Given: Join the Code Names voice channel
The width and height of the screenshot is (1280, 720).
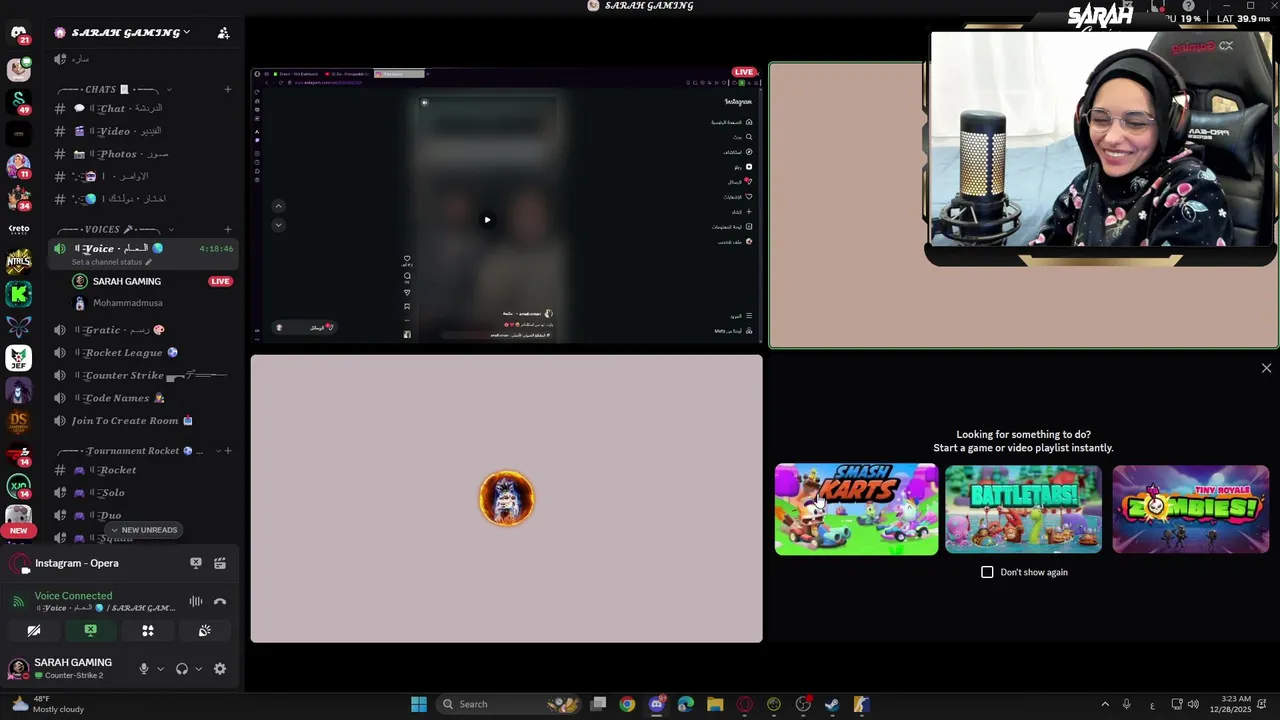Looking at the screenshot, I should pos(143,398).
